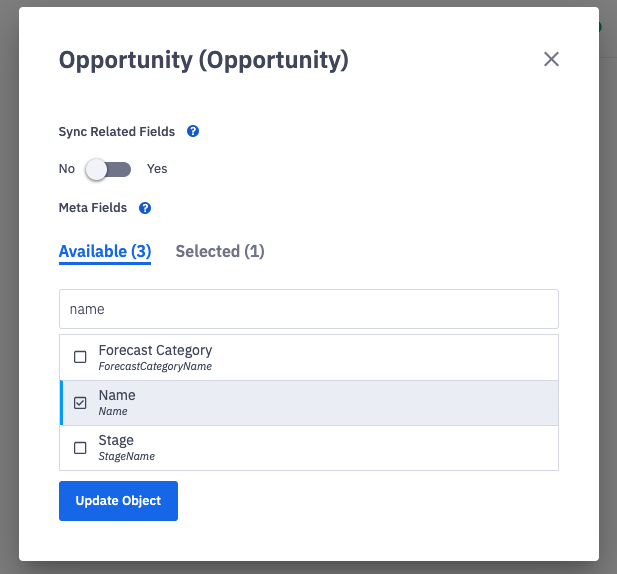Click the Sync Related Fields help icon
Image resolution: width=617 pixels, height=574 pixels.
pyautogui.click(x=193, y=131)
